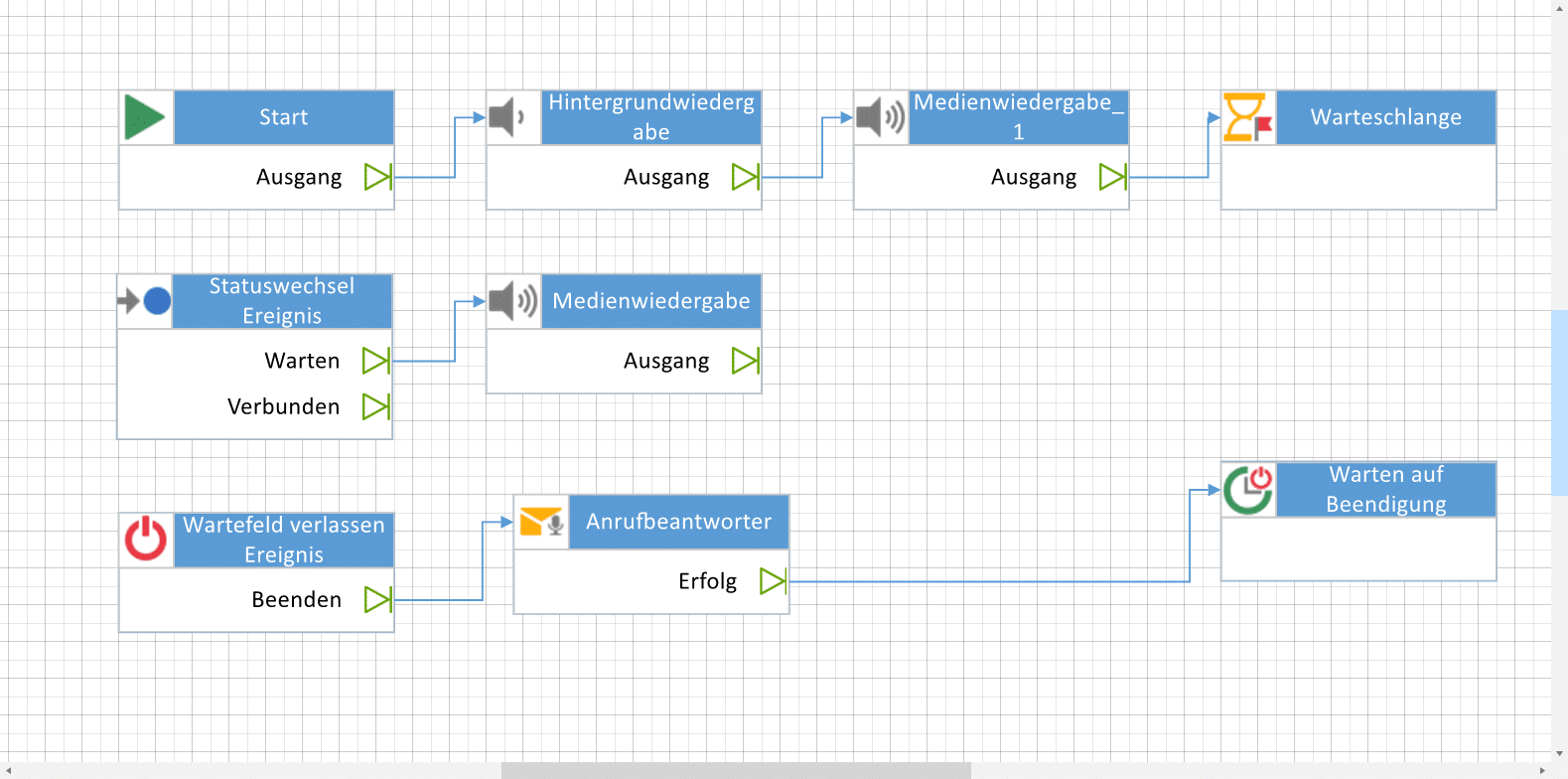Click the Start node output connector arrow
1568x779 pixels.
[x=378, y=177]
